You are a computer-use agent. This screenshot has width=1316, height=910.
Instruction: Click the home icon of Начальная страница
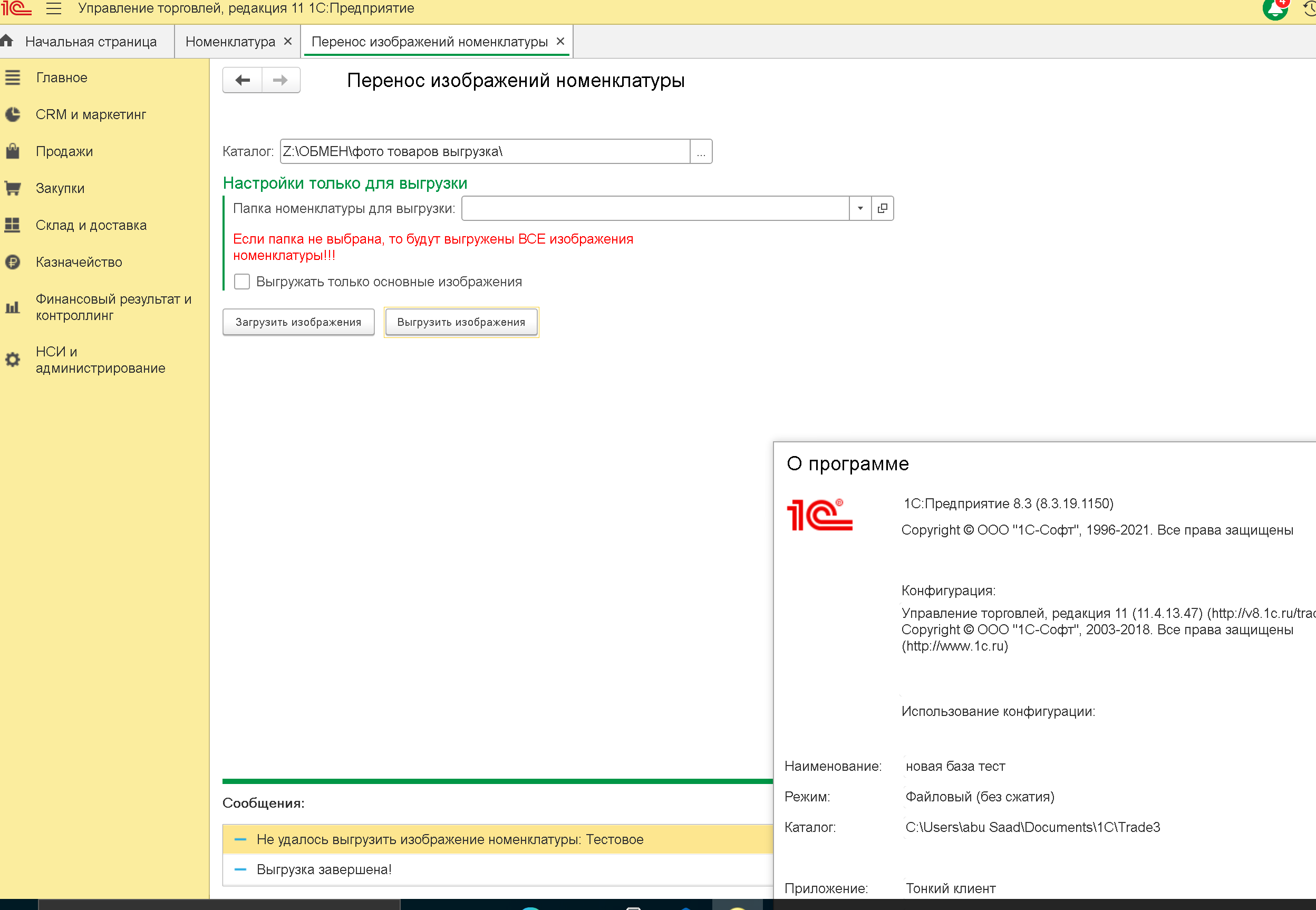[7, 41]
